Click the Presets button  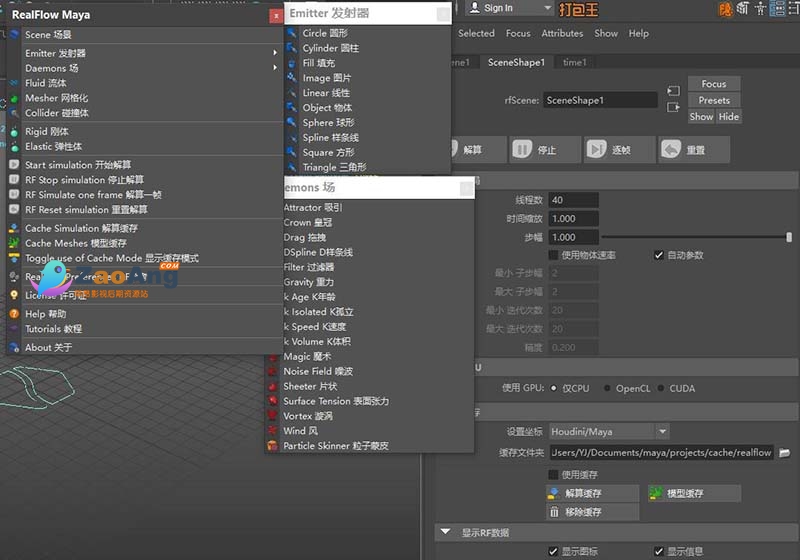(714, 100)
